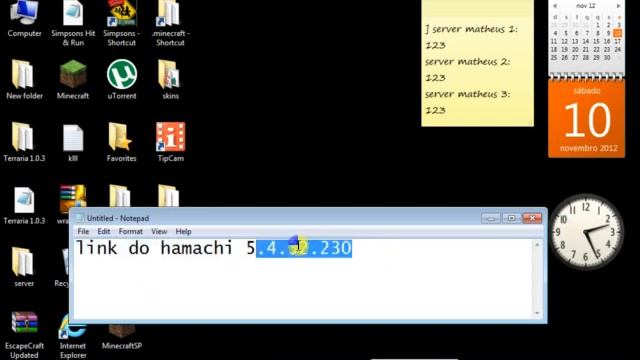Screen dimensions: 640x360
Task: Select the Terraria 1.0.3 file icon below folders
Action: 24,205
